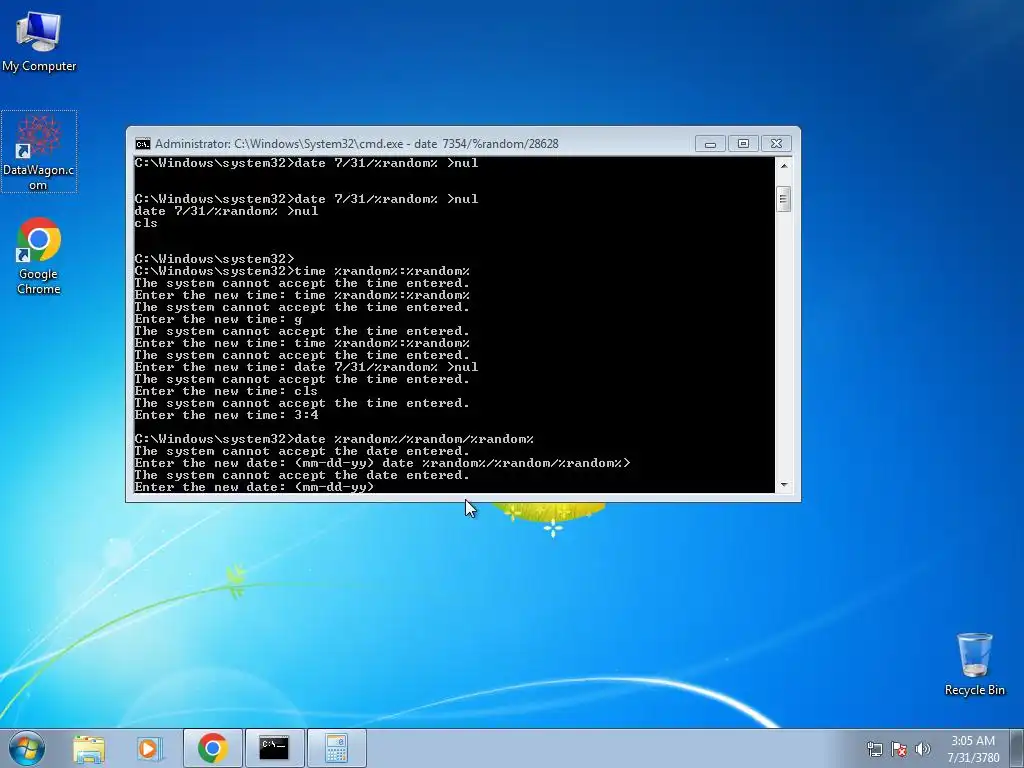Screen dimensions: 1024x768
Task: Click the empty 'C:\Windows\system32>' prompt line
Action: click(x=214, y=259)
